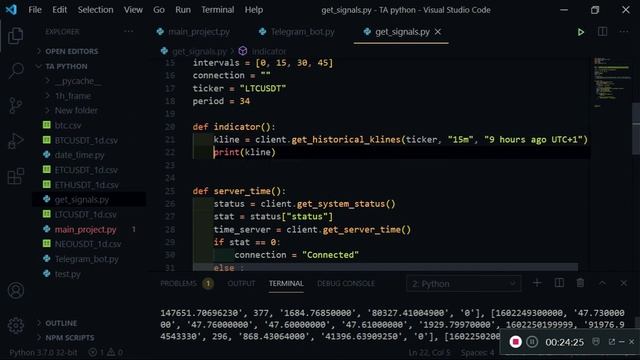
Task: Open editor More Actions ellipsis
Action: 623,32
